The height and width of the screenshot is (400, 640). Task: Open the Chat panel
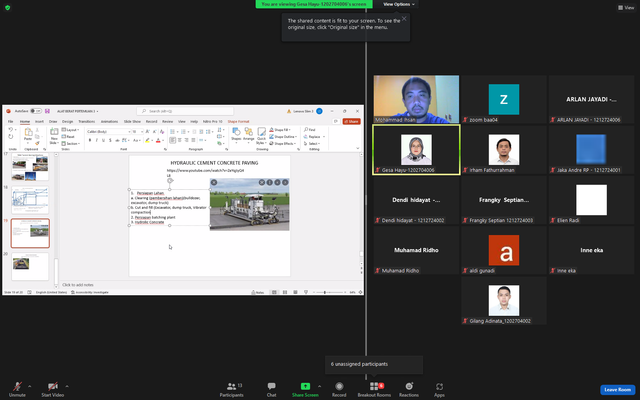coord(271,389)
